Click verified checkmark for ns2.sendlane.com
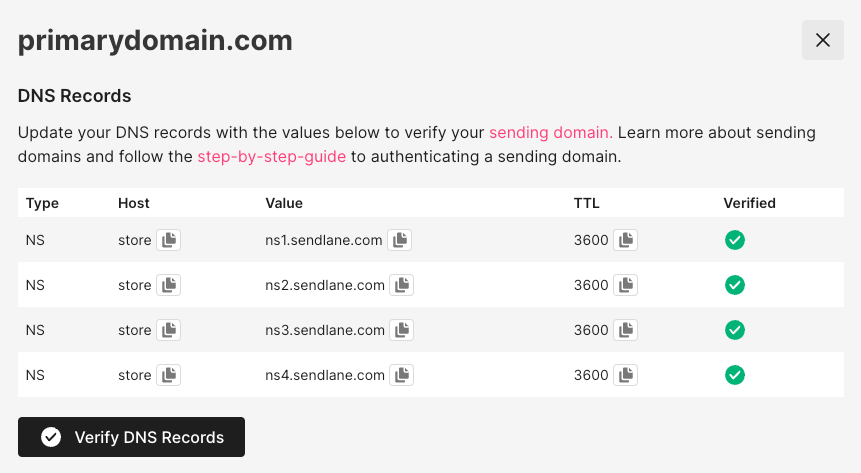Image resolution: width=861 pixels, height=473 pixels. coord(735,285)
